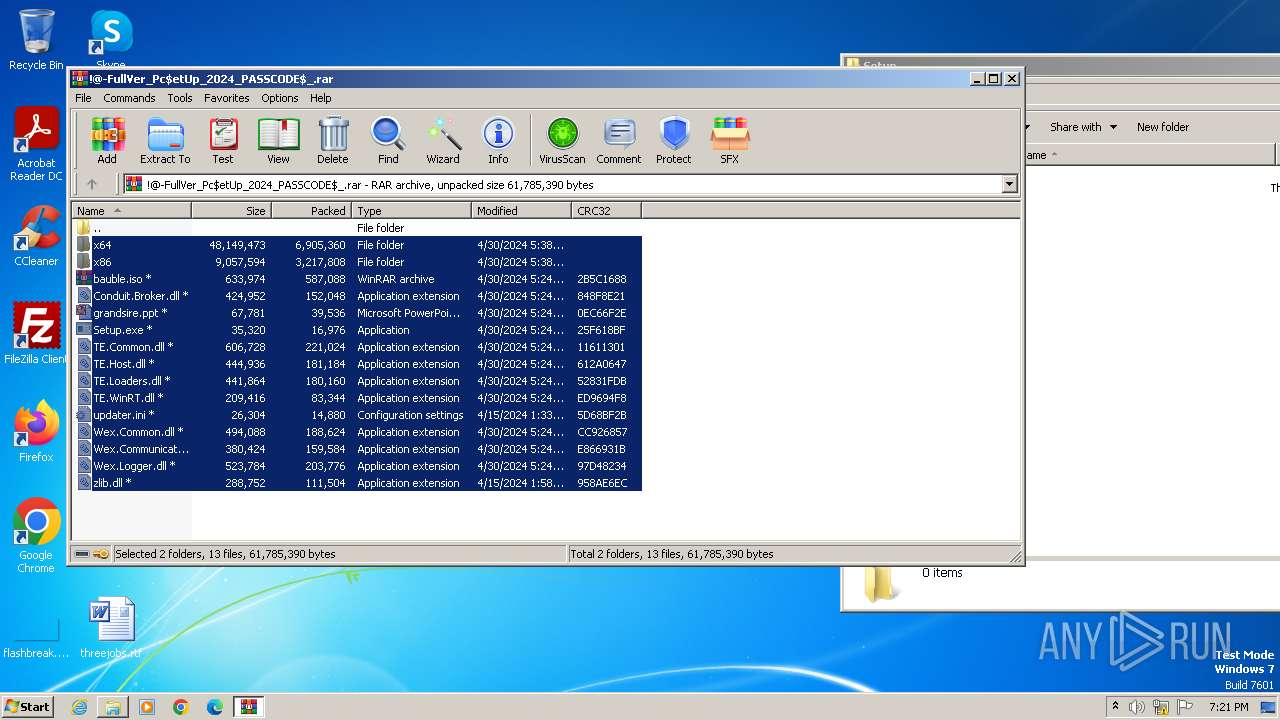Select the x64 folder row
1280x720 pixels.
358,245
